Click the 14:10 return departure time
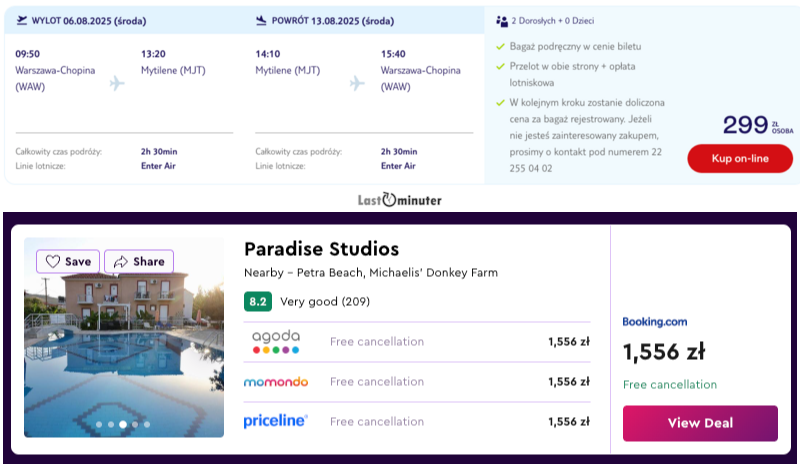The width and height of the screenshot is (800, 464). pos(268,54)
